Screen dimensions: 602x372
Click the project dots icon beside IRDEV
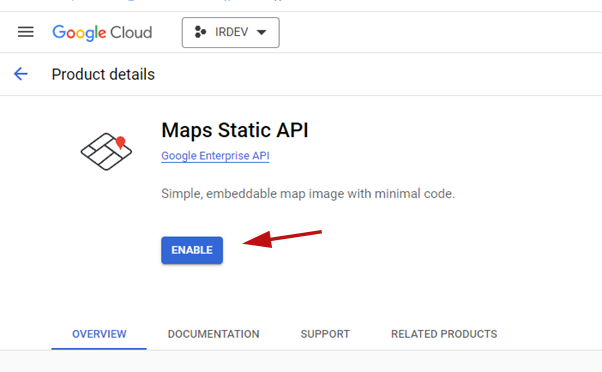(200, 32)
